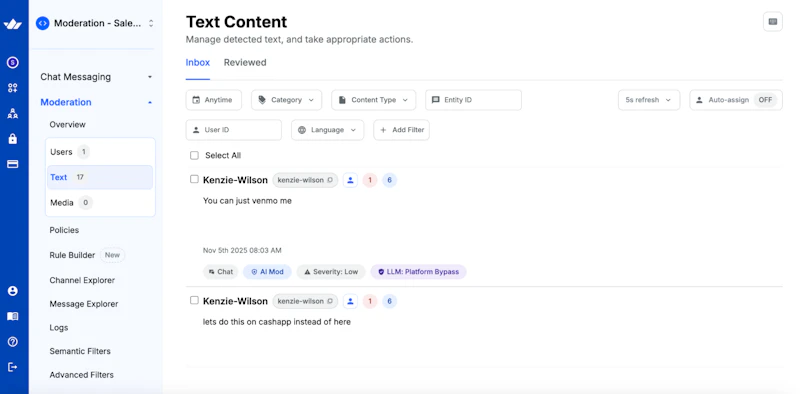Click the Chat tag on venmo message
The width and height of the screenshot is (800, 394).
tap(220, 272)
